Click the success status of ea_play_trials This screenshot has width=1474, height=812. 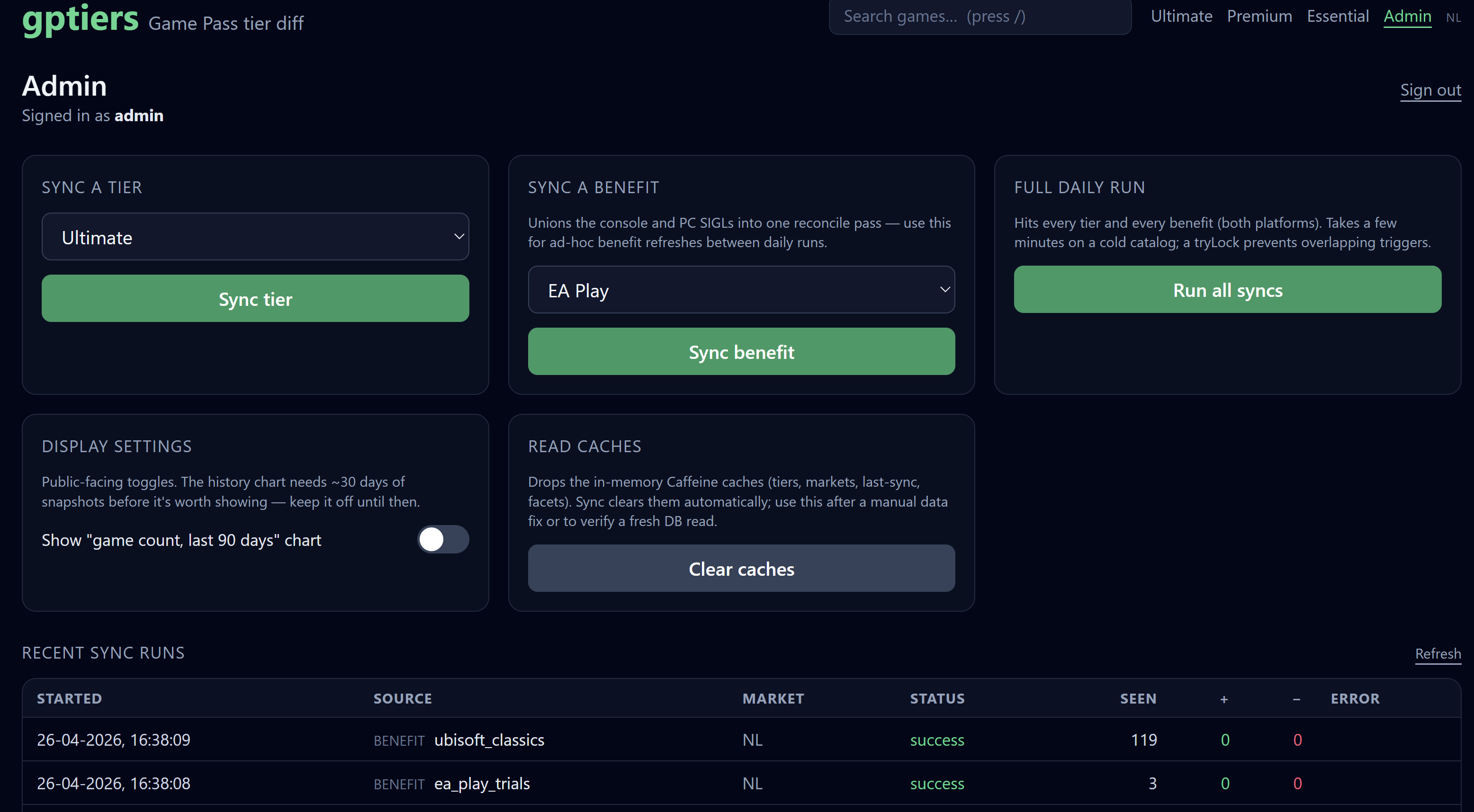tap(937, 784)
